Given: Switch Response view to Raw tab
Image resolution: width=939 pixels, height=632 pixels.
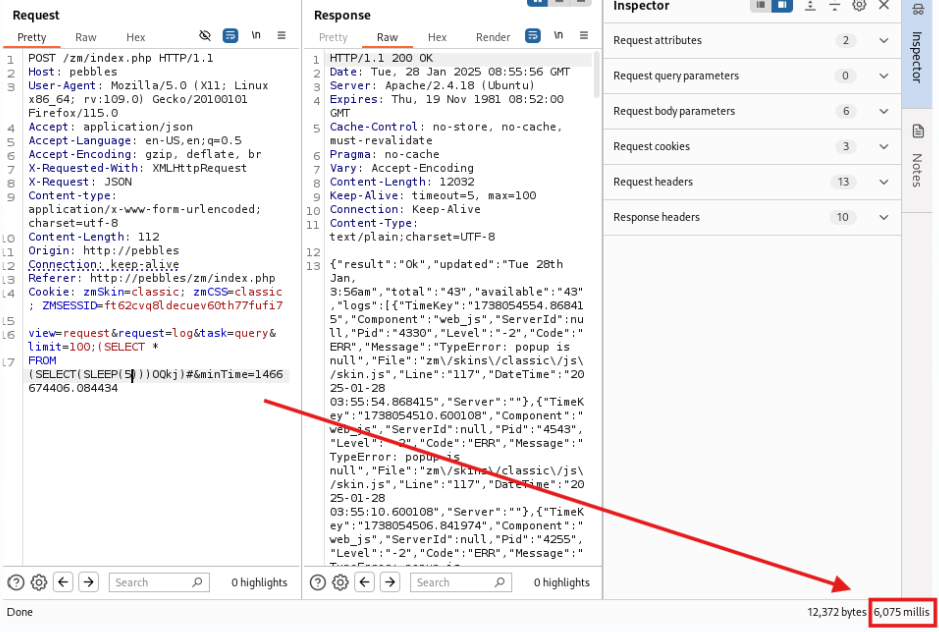Looking at the screenshot, I should (x=387, y=37).
